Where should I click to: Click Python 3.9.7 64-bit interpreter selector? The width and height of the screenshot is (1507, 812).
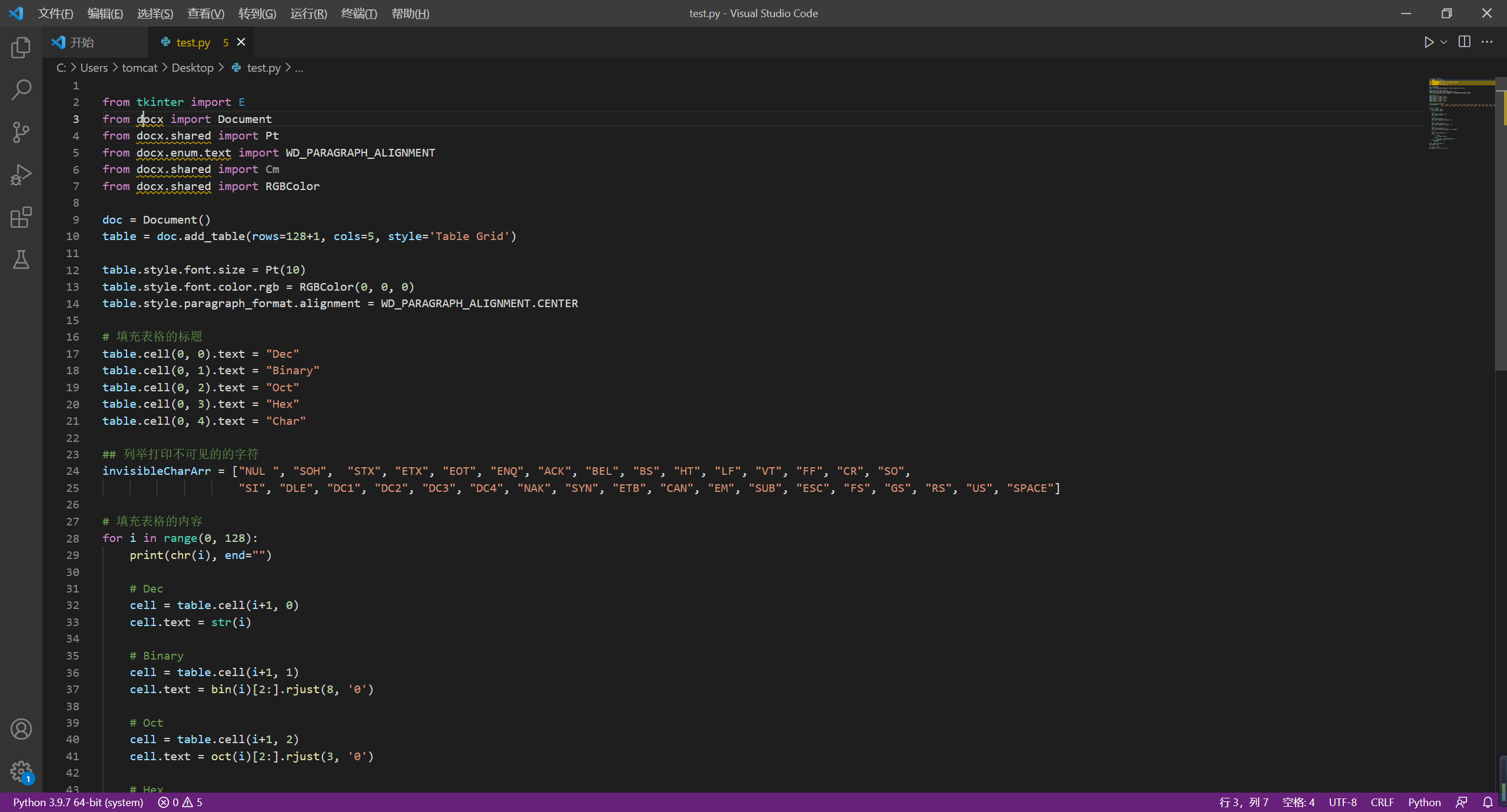(x=78, y=803)
